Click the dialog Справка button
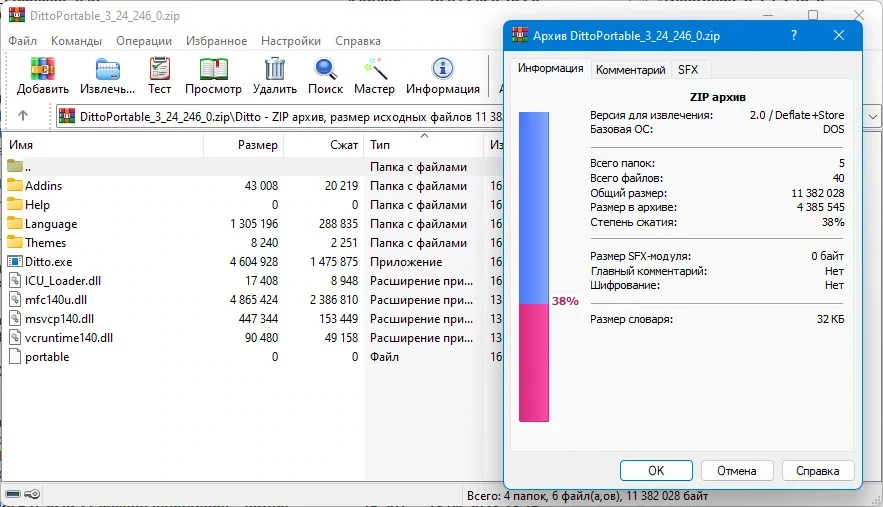Screen dimensions: 883x507 tap(818, 471)
